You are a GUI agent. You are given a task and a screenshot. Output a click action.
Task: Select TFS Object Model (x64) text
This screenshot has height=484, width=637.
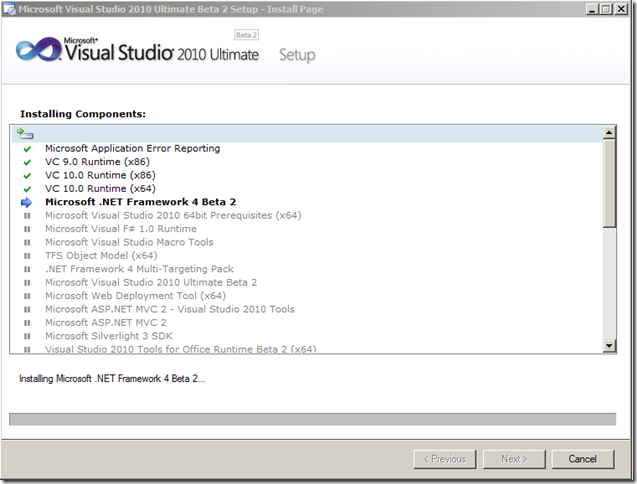[x=101, y=256]
